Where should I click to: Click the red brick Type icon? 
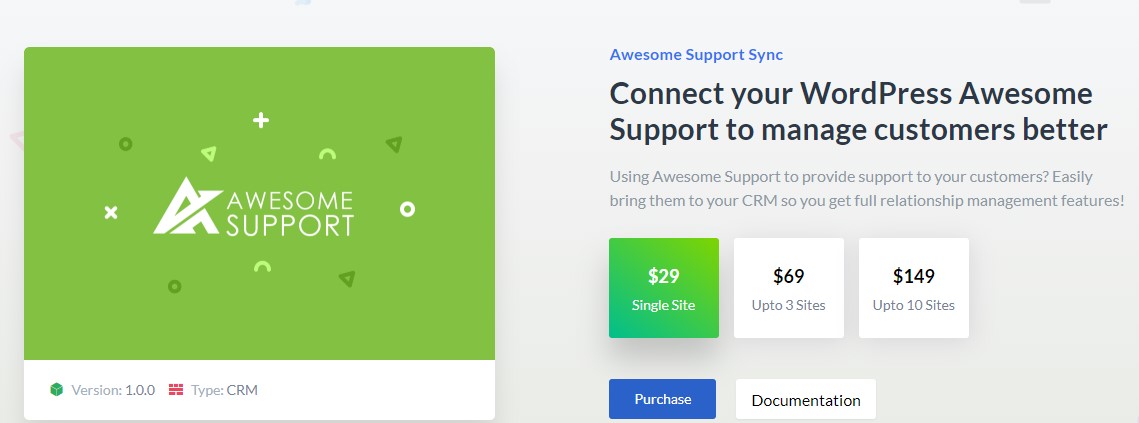tap(176, 390)
